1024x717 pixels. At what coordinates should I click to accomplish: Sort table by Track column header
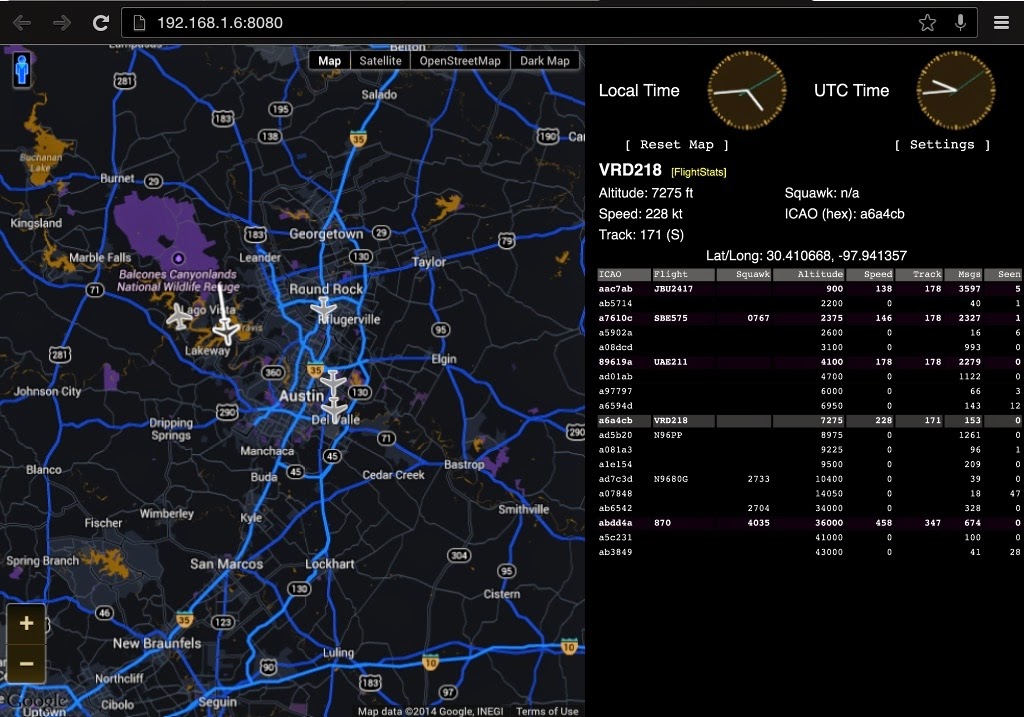pos(919,274)
